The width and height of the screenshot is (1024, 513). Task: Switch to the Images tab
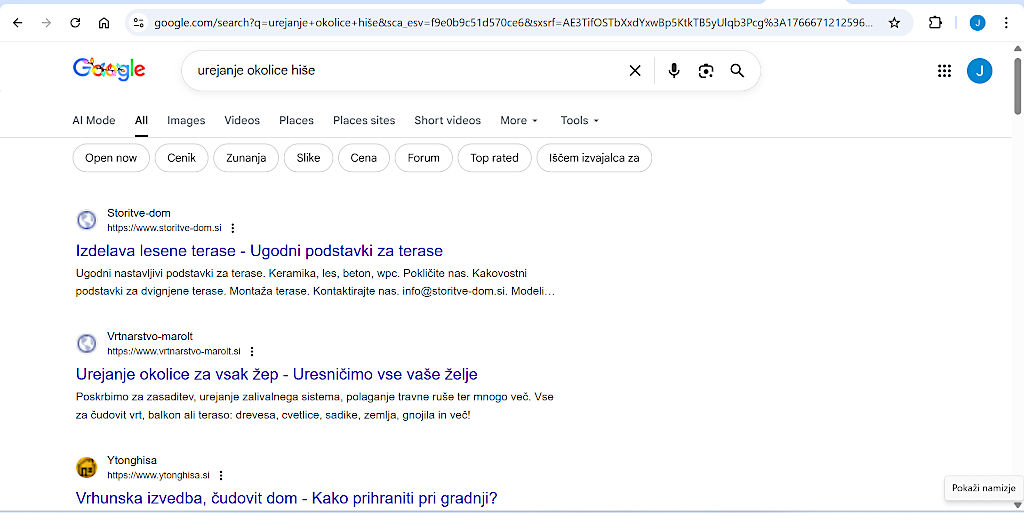point(186,120)
